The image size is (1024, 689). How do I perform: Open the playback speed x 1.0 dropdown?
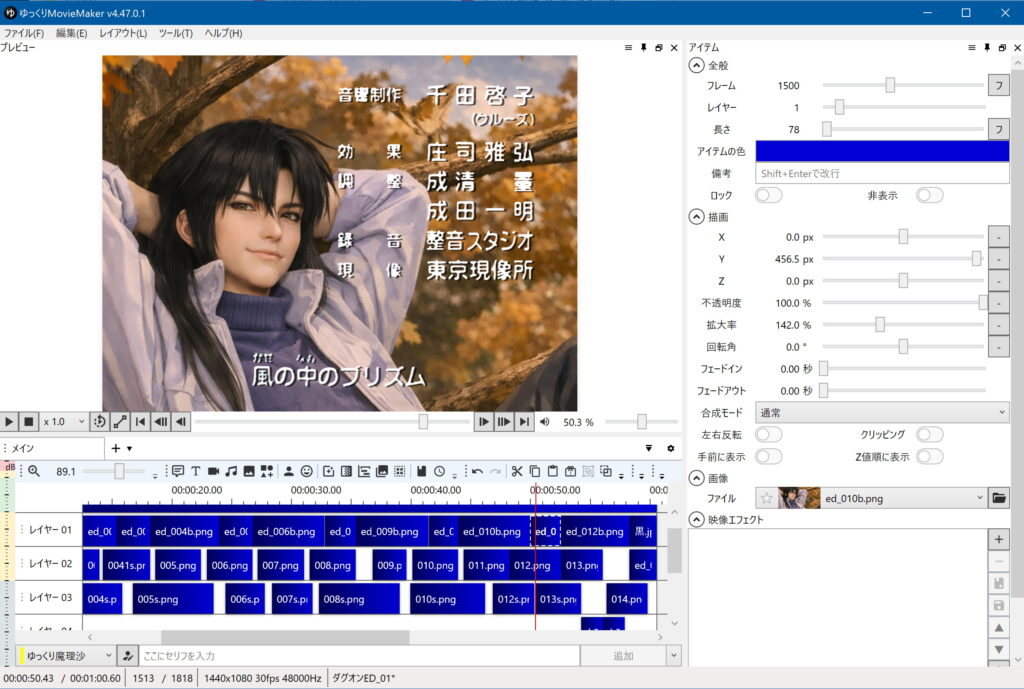pyautogui.click(x=62, y=422)
